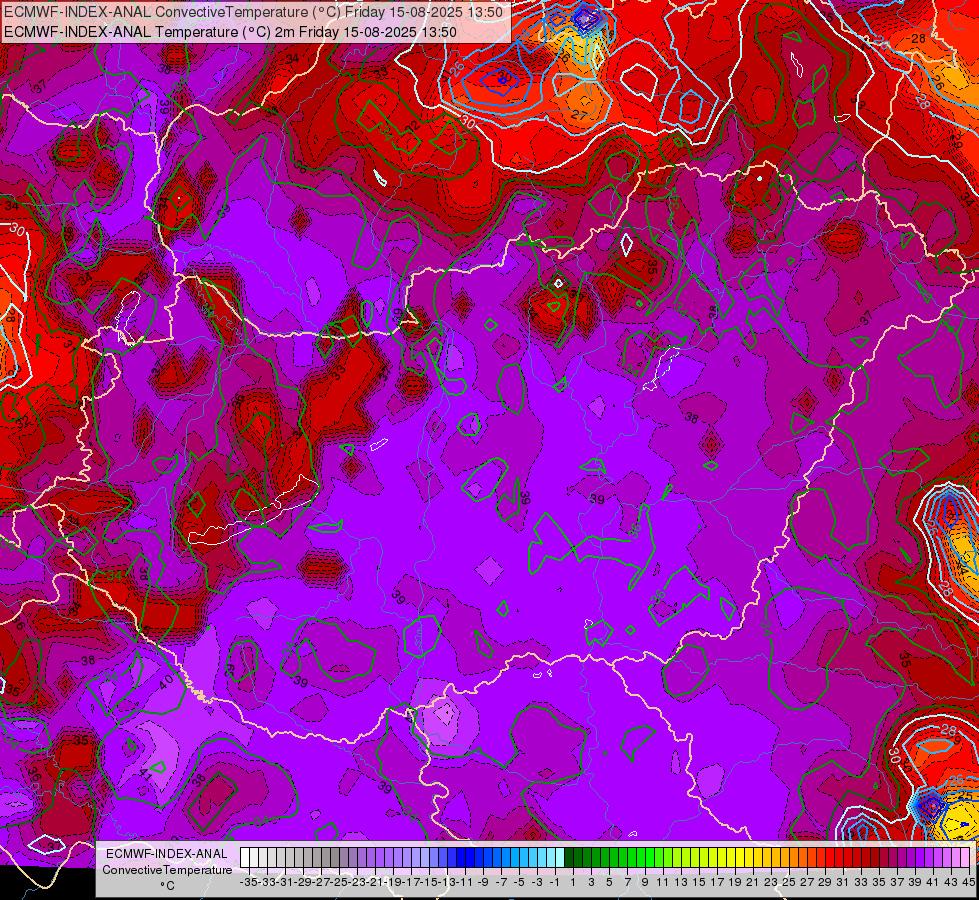Click the legend's 'ECMWF-INDEX-ANAL' label
The width and height of the screenshot is (979, 900).
click(167, 854)
